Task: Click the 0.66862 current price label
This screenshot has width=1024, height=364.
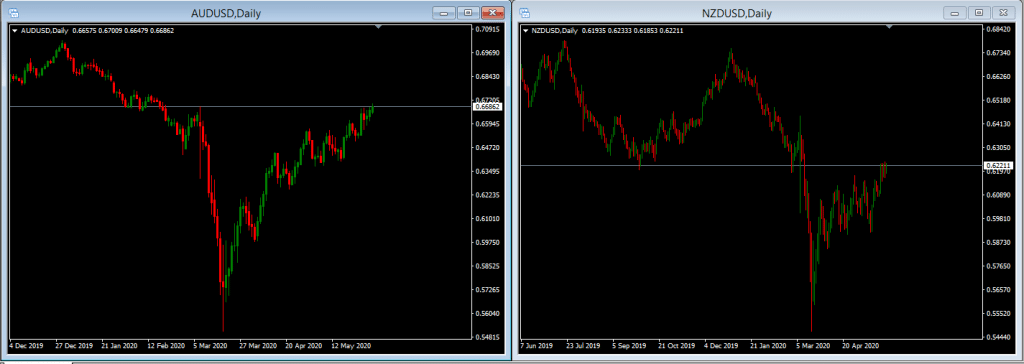Action: click(487, 106)
